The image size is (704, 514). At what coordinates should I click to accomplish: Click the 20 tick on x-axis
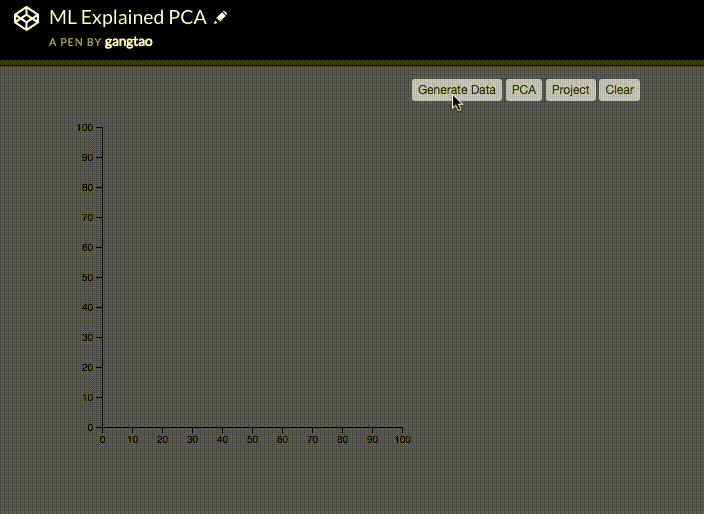click(x=163, y=439)
